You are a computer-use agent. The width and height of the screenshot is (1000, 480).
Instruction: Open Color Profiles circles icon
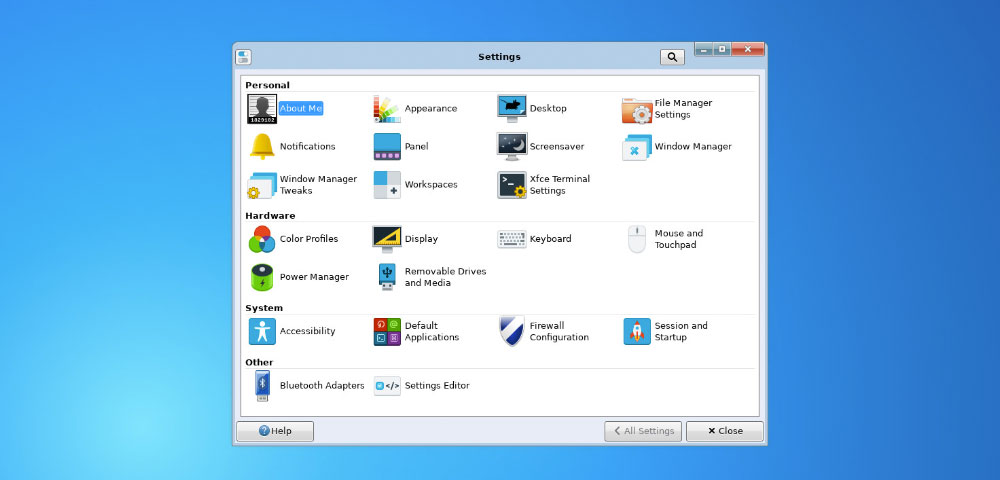(x=262, y=240)
